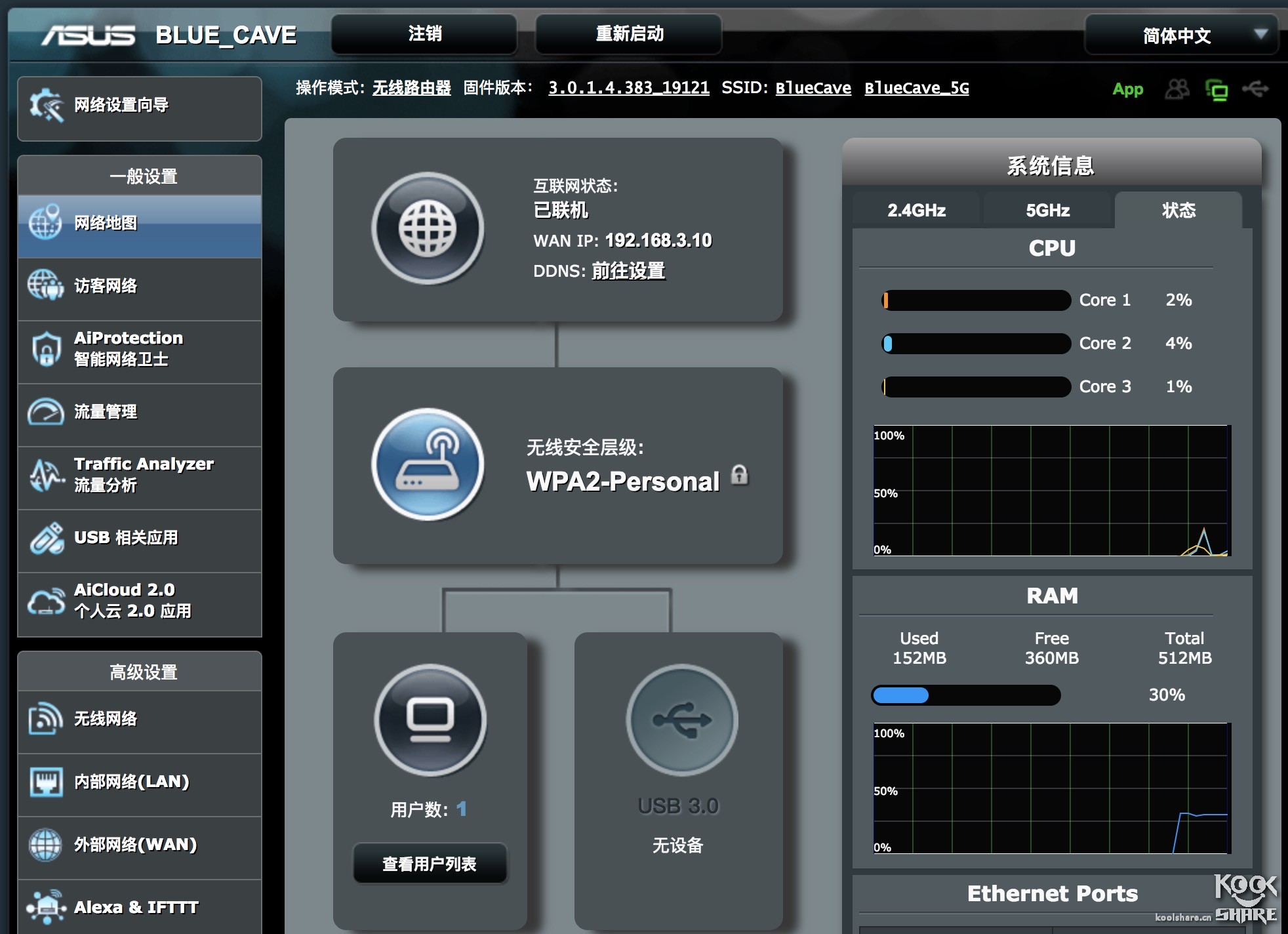Switch to the 5GHz tab
Screen dimensions: 1288x934
pyautogui.click(x=1047, y=211)
